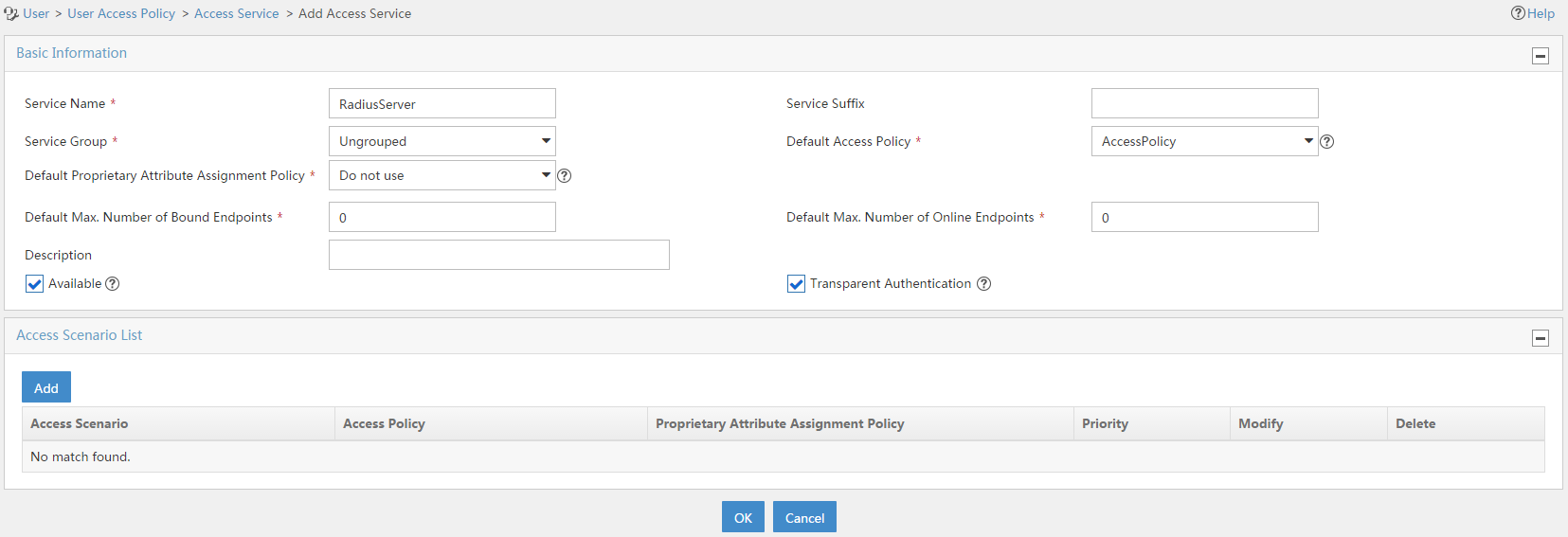This screenshot has width=1568, height=537.
Task: Click the user icon in breadcrumb
Action: pos(11,13)
